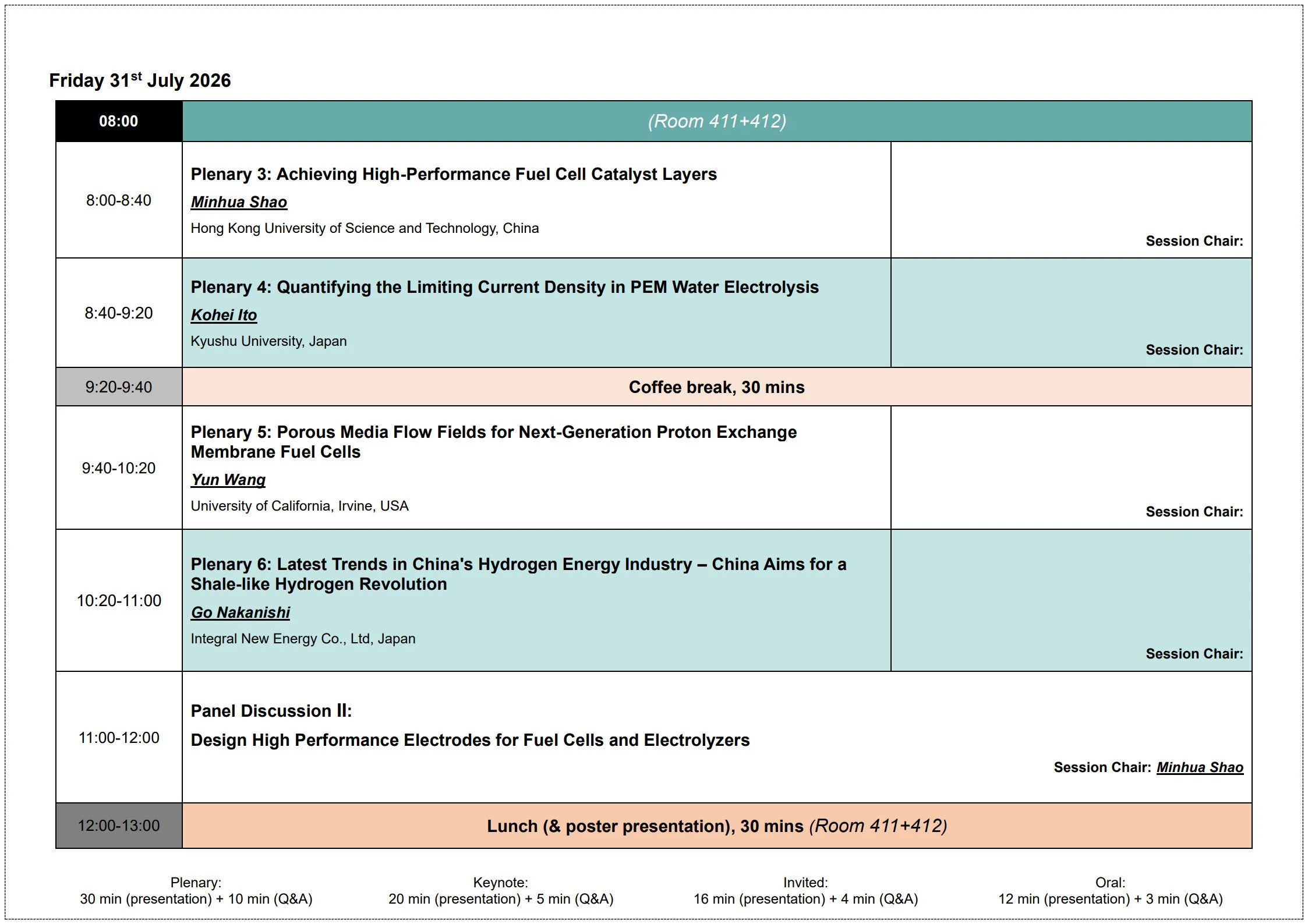Click the Lunch (& poster presentation) row
The height and width of the screenshot is (924, 1308).
pos(717,826)
